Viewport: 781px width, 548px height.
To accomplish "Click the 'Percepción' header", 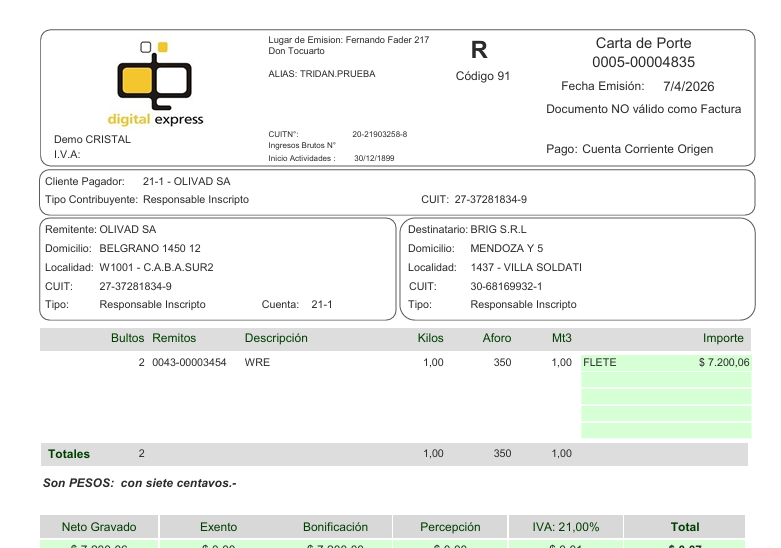I will (450, 527).
